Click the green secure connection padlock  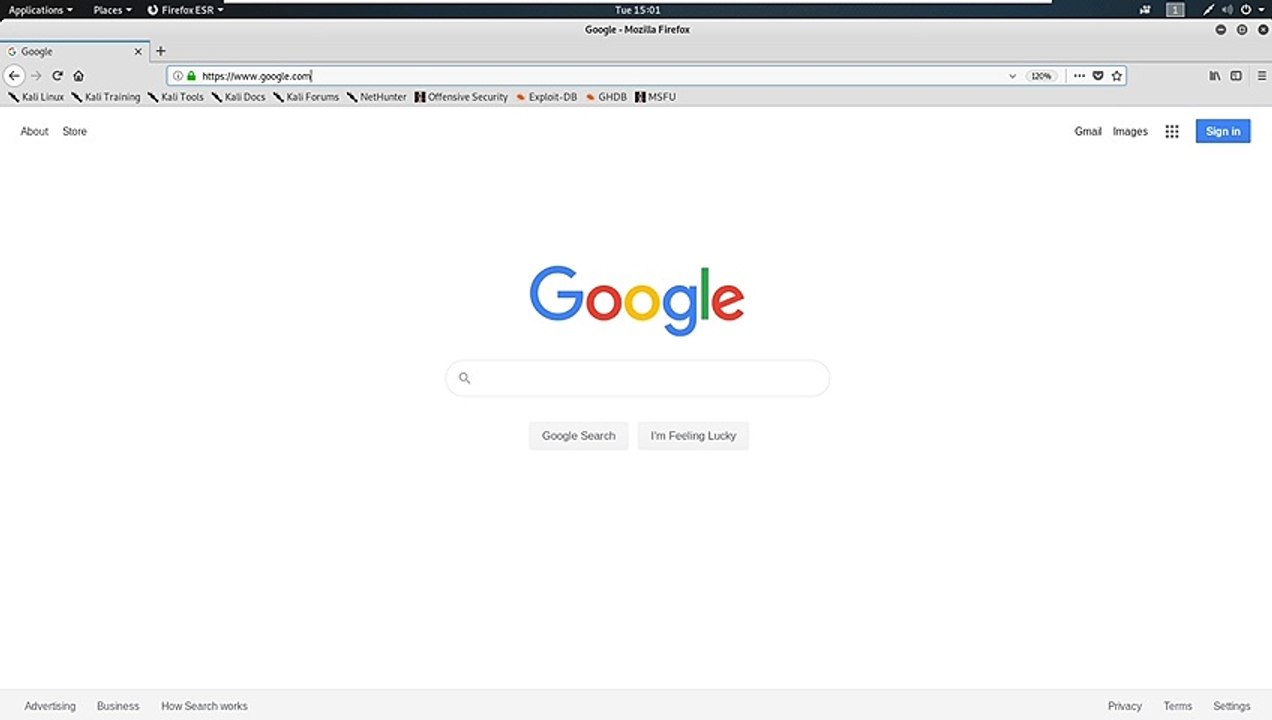(191, 76)
